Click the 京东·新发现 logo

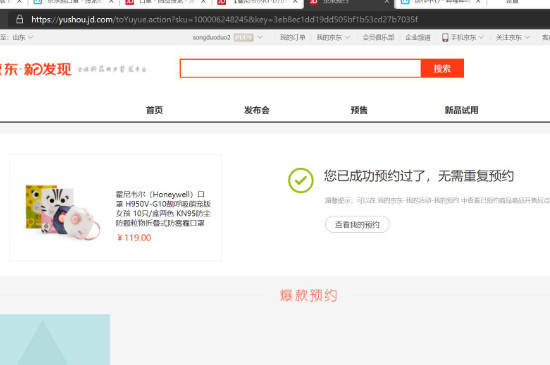click(x=35, y=69)
